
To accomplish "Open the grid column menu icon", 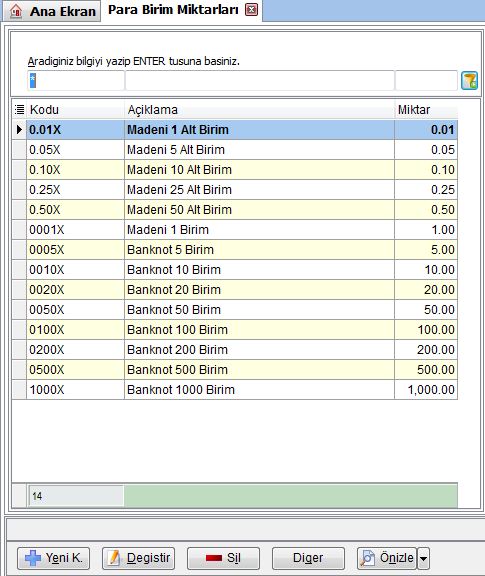I will point(19,109).
